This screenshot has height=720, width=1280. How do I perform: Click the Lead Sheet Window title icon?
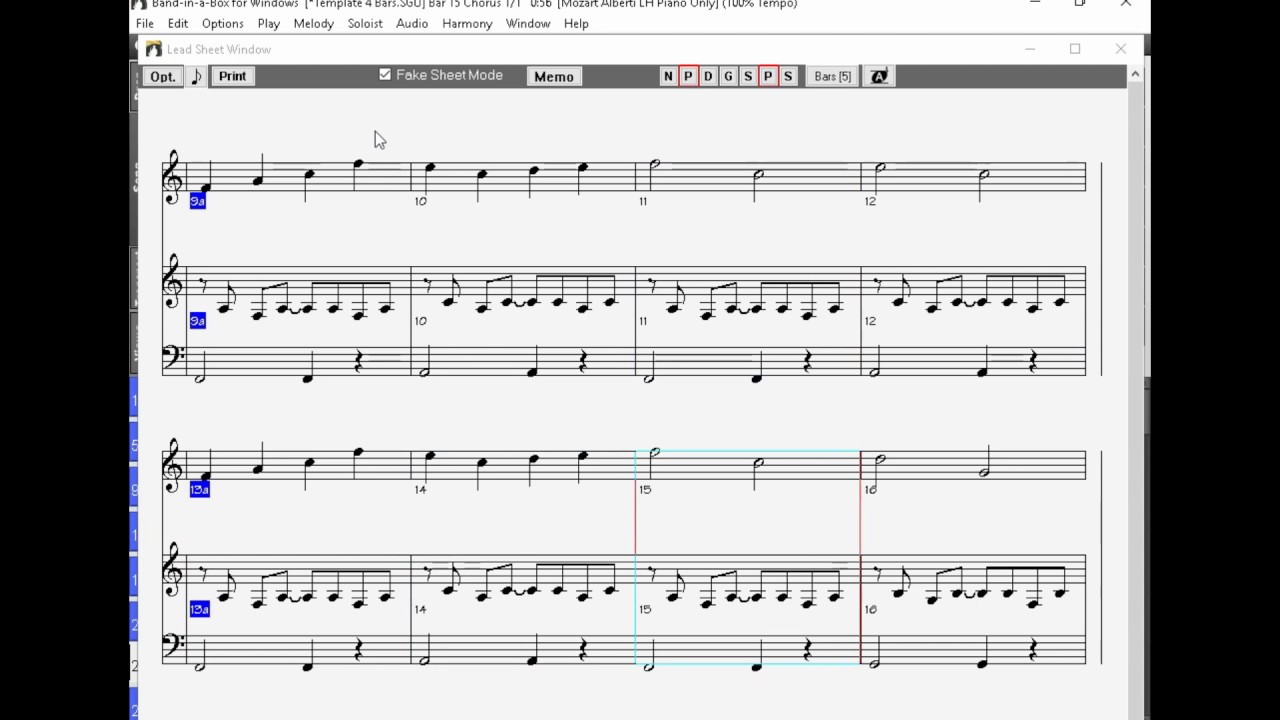[153, 49]
